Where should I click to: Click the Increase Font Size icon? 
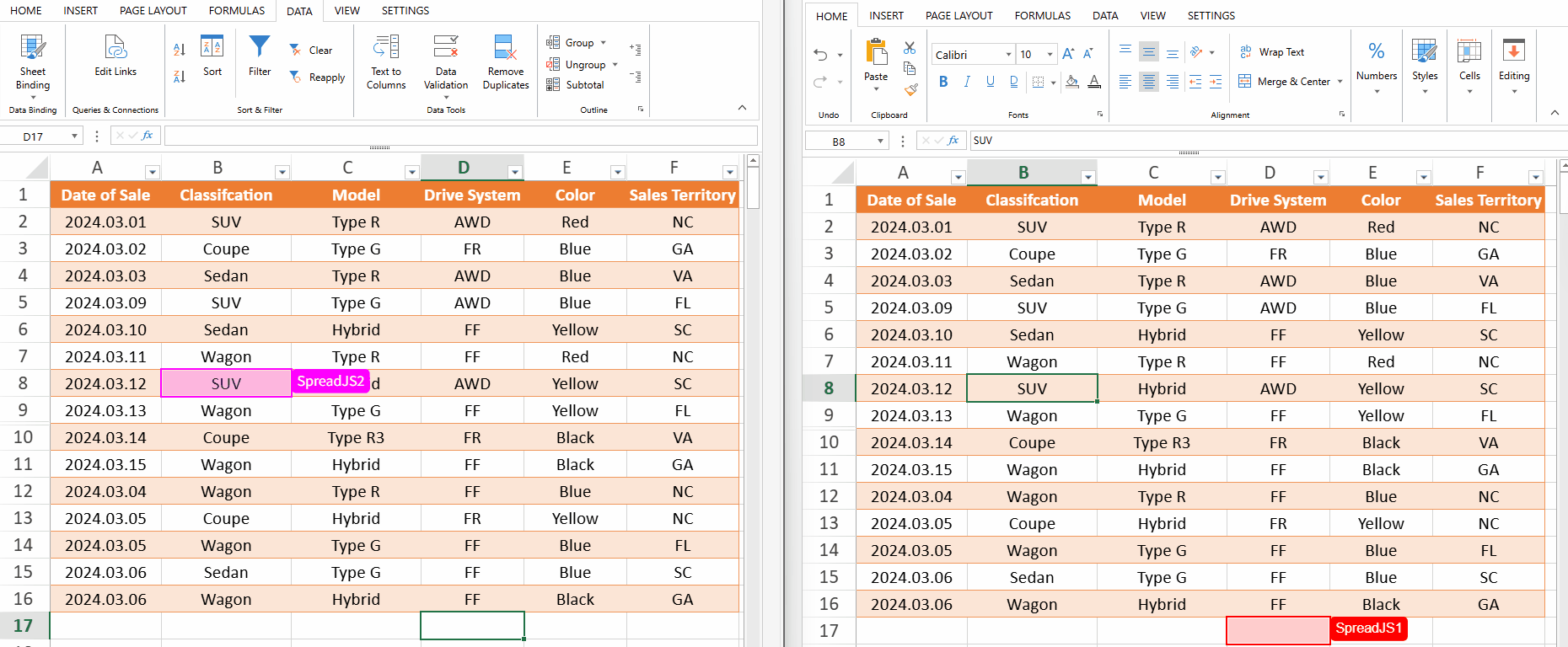[1068, 54]
